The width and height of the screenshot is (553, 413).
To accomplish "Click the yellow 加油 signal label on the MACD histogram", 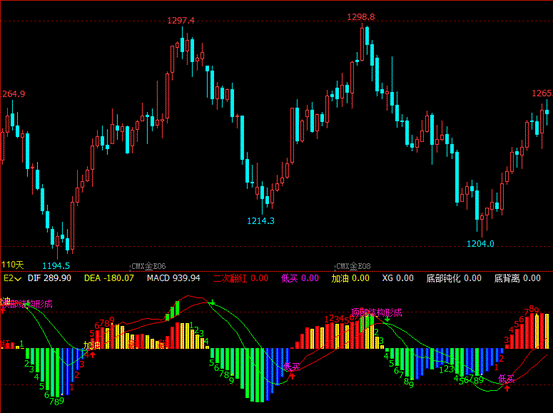I will click(x=92, y=345).
